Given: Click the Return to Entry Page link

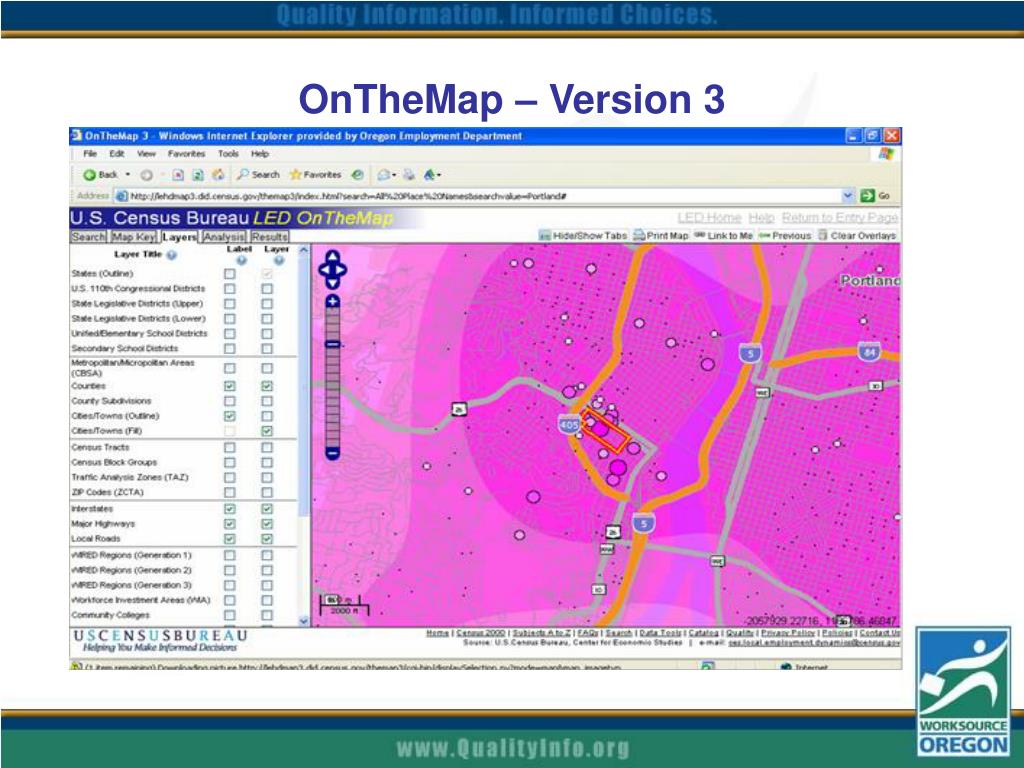Looking at the screenshot, I should [840, 217].
